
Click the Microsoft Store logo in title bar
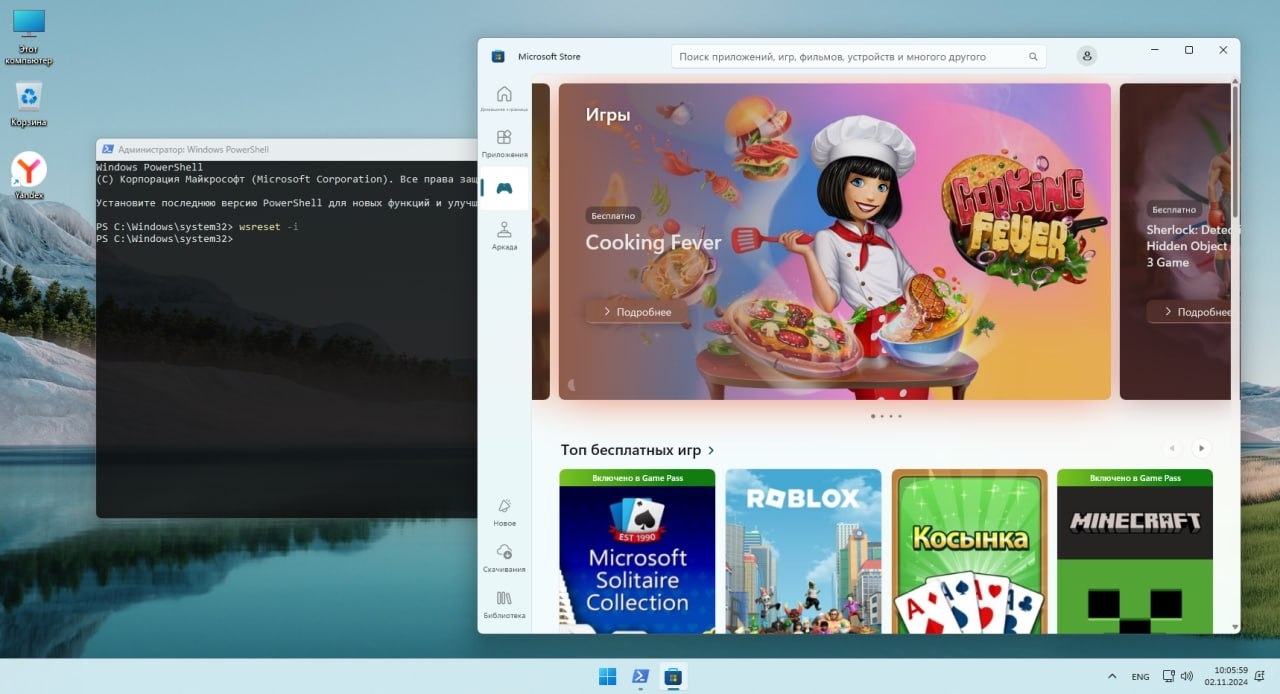pyautogui.click(x=498, y=56)
